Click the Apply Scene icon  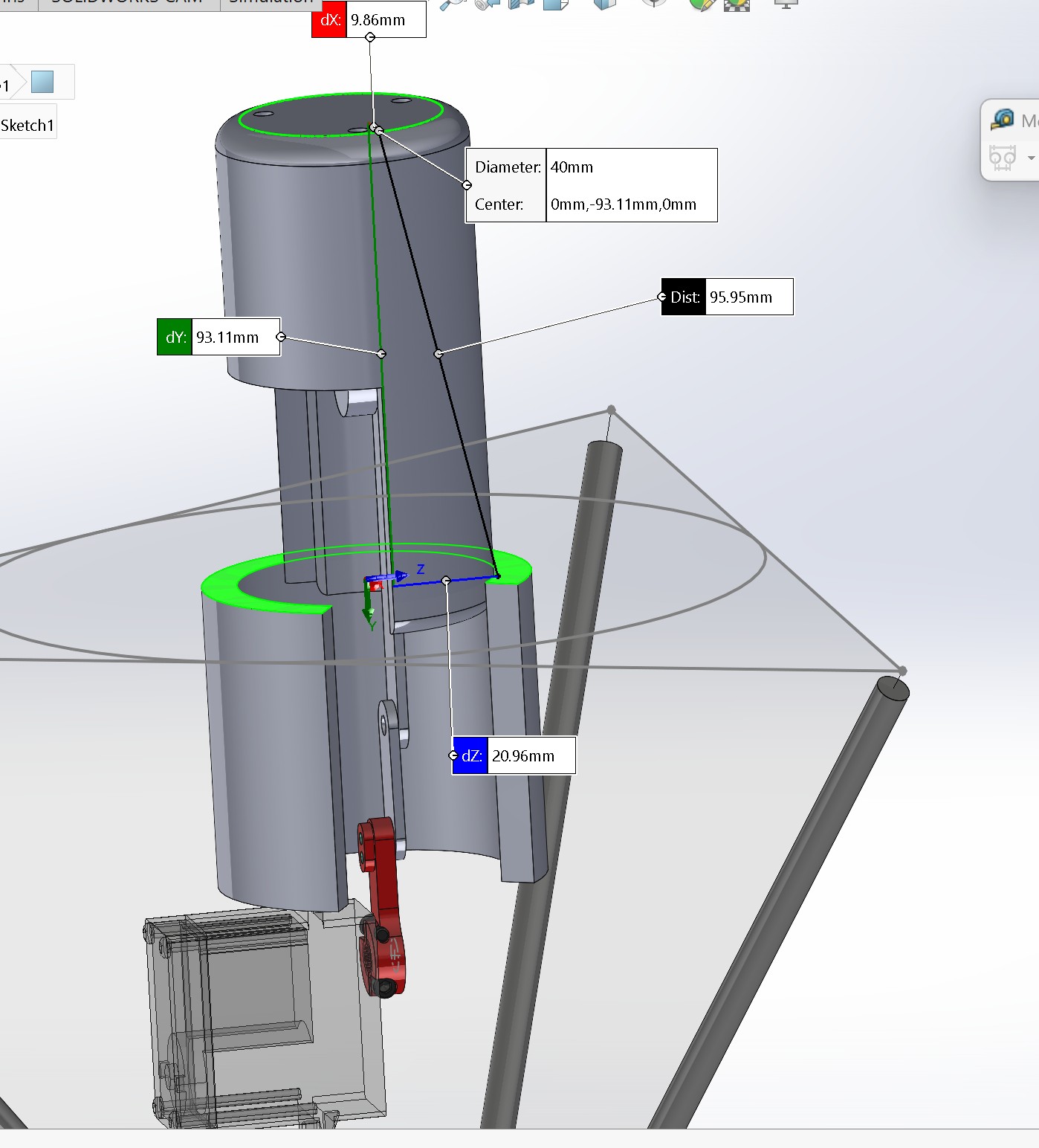pyautogui.click(x=737, y=4)
